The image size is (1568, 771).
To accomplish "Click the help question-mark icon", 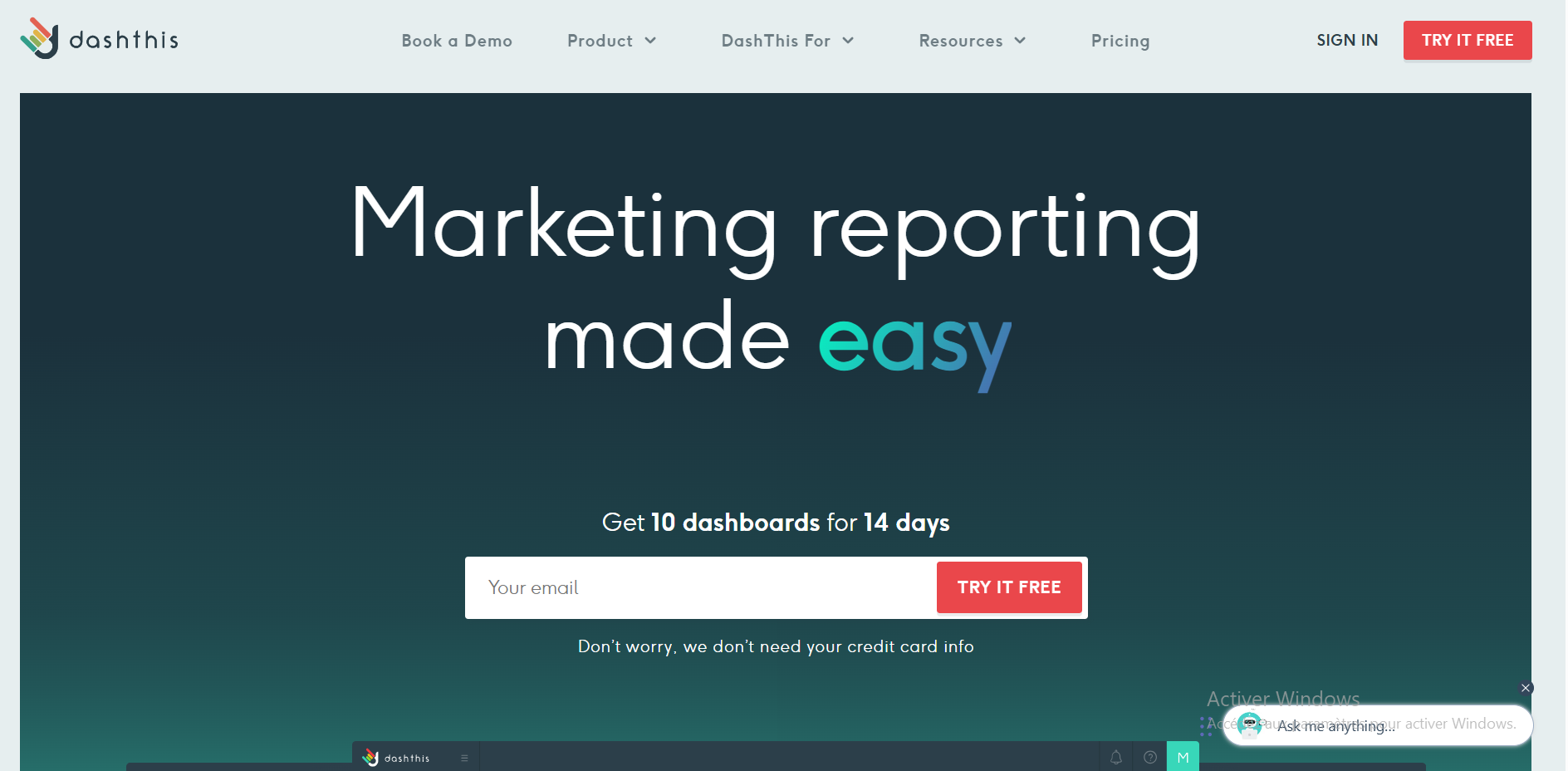I will tap(1150, 757).
